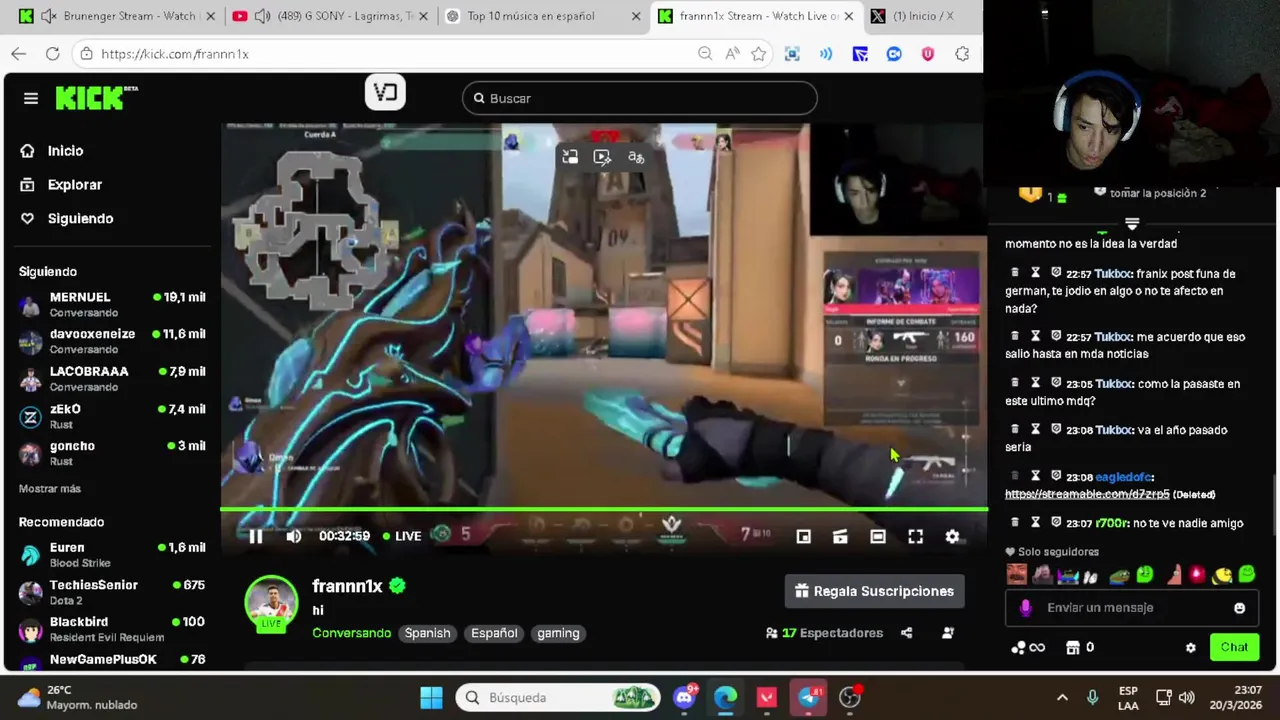The image size is (1280, 720).
Task: Focus Enviar un mensaje chat input
Action: [x=1130, y=608]
